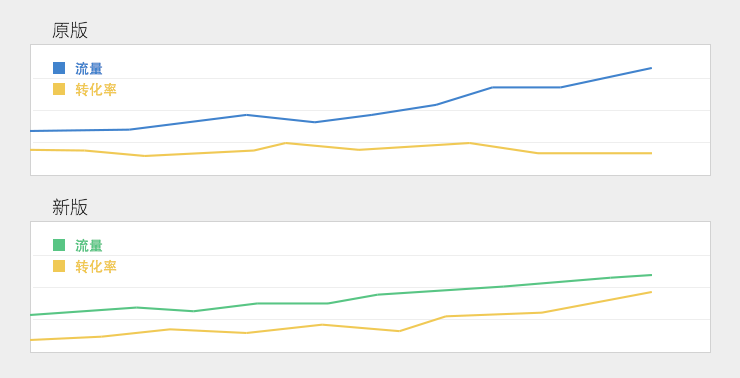This screenshot has width=740, height=378.
Task: Select the green 流量 legend label
Action: click(89, 245)
